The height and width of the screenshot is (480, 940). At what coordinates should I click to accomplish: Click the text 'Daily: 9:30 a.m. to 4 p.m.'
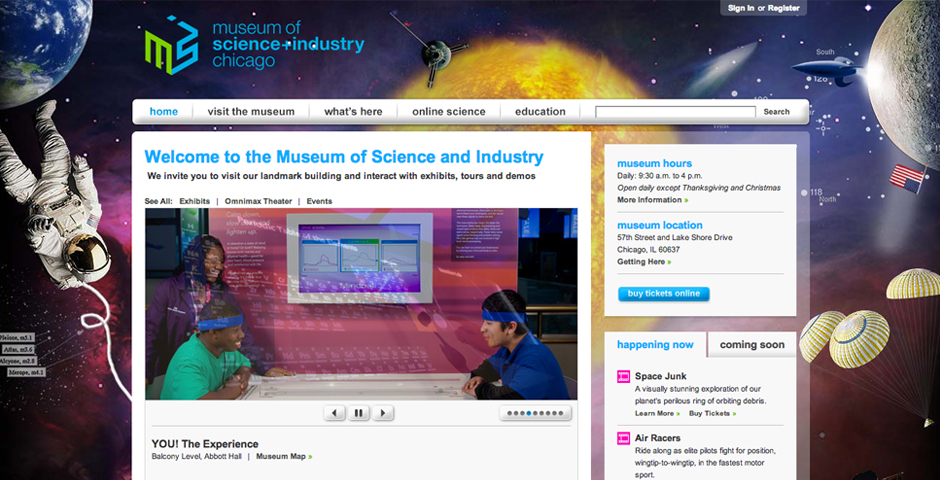[659, 176]
